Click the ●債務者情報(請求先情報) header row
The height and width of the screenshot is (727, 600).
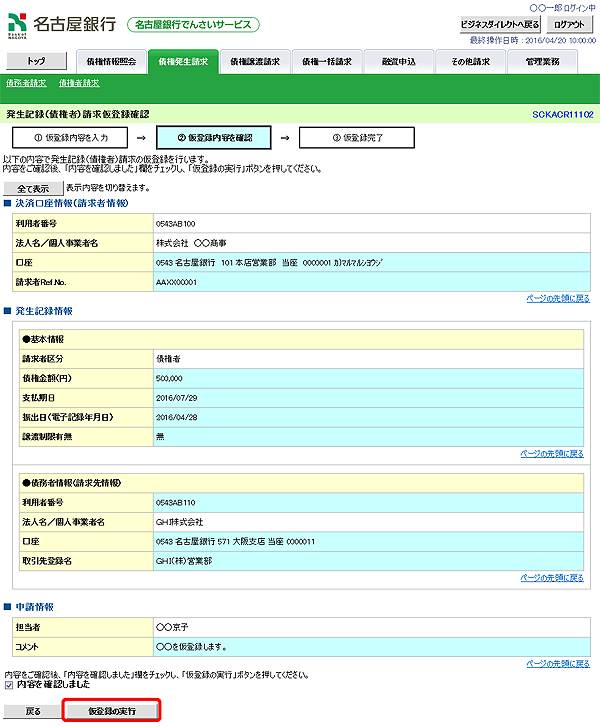301,484
